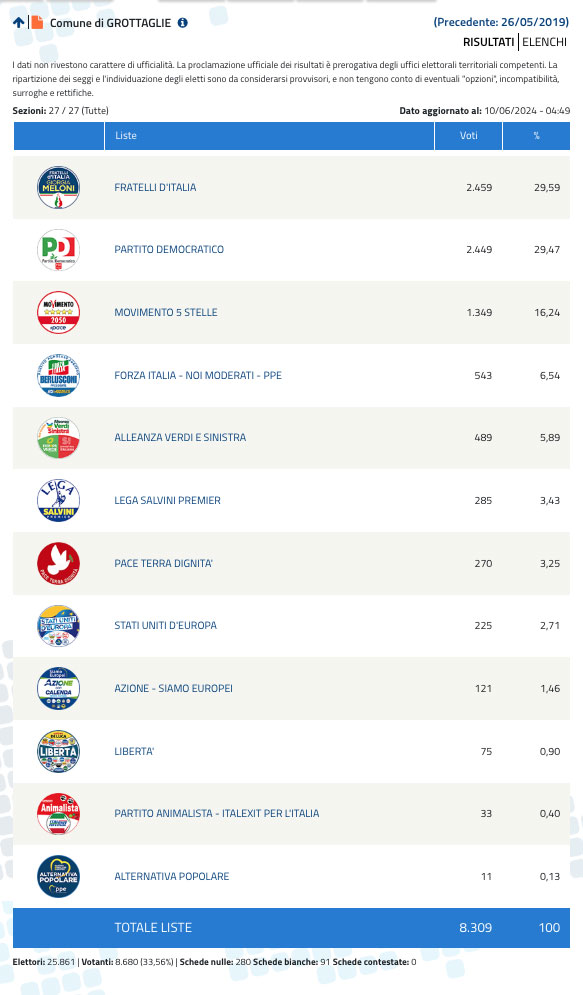Click the orange document icon
Viewport: 583px width, 995px height.
pyautogui.click(x=37, y=23)
